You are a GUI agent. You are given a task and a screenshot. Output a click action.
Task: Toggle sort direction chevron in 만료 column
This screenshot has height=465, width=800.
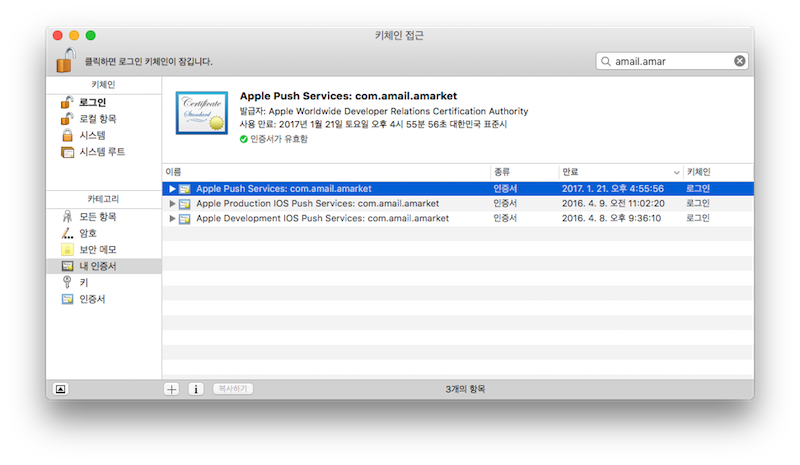[677, 173]
